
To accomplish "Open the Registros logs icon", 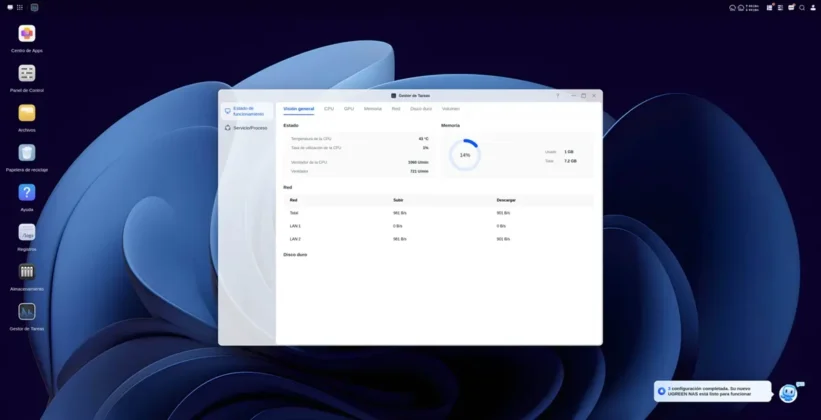I will click(x=27, y=232).
